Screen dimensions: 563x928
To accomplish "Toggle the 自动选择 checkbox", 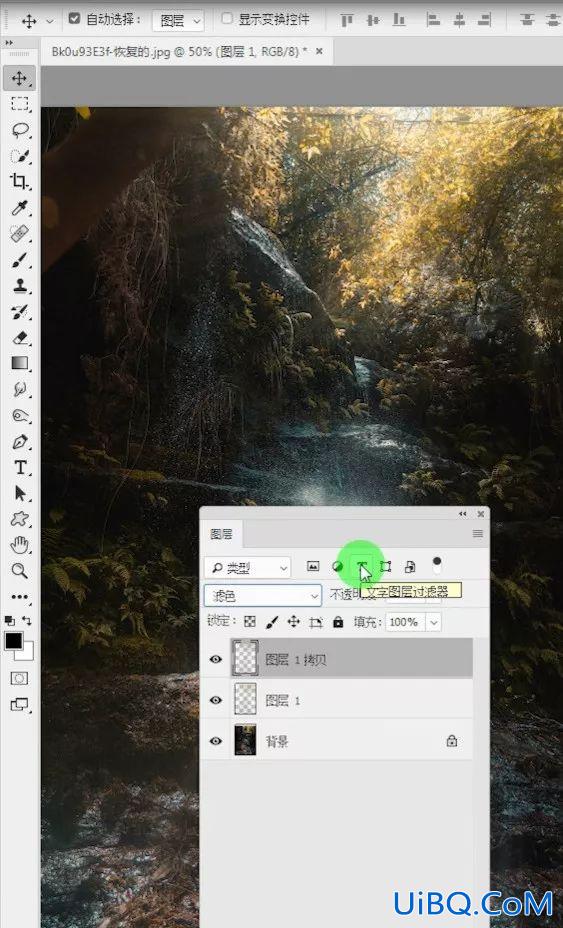I will click(x=74, y=18).
